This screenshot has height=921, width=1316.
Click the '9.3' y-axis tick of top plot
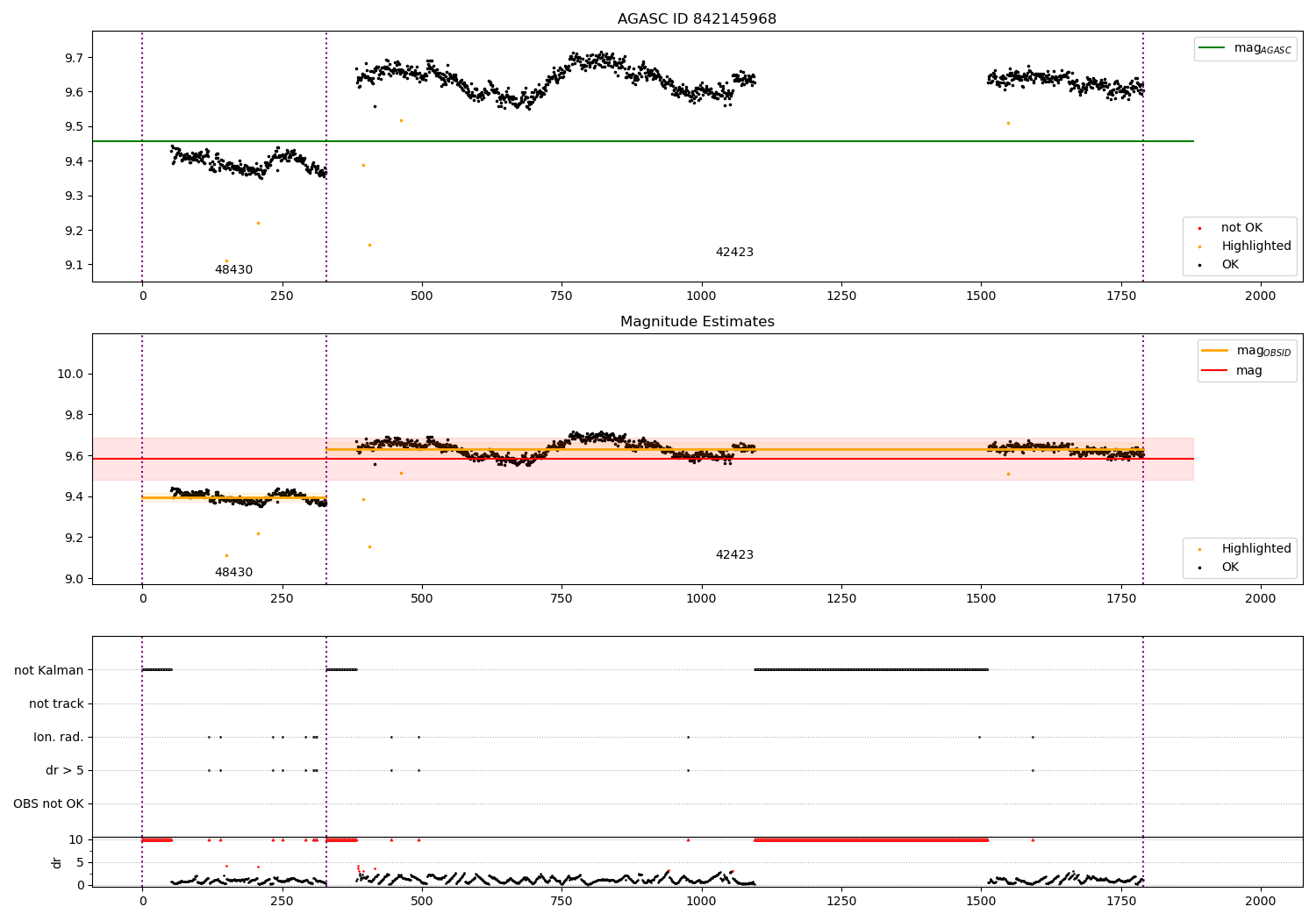(74, 196)
